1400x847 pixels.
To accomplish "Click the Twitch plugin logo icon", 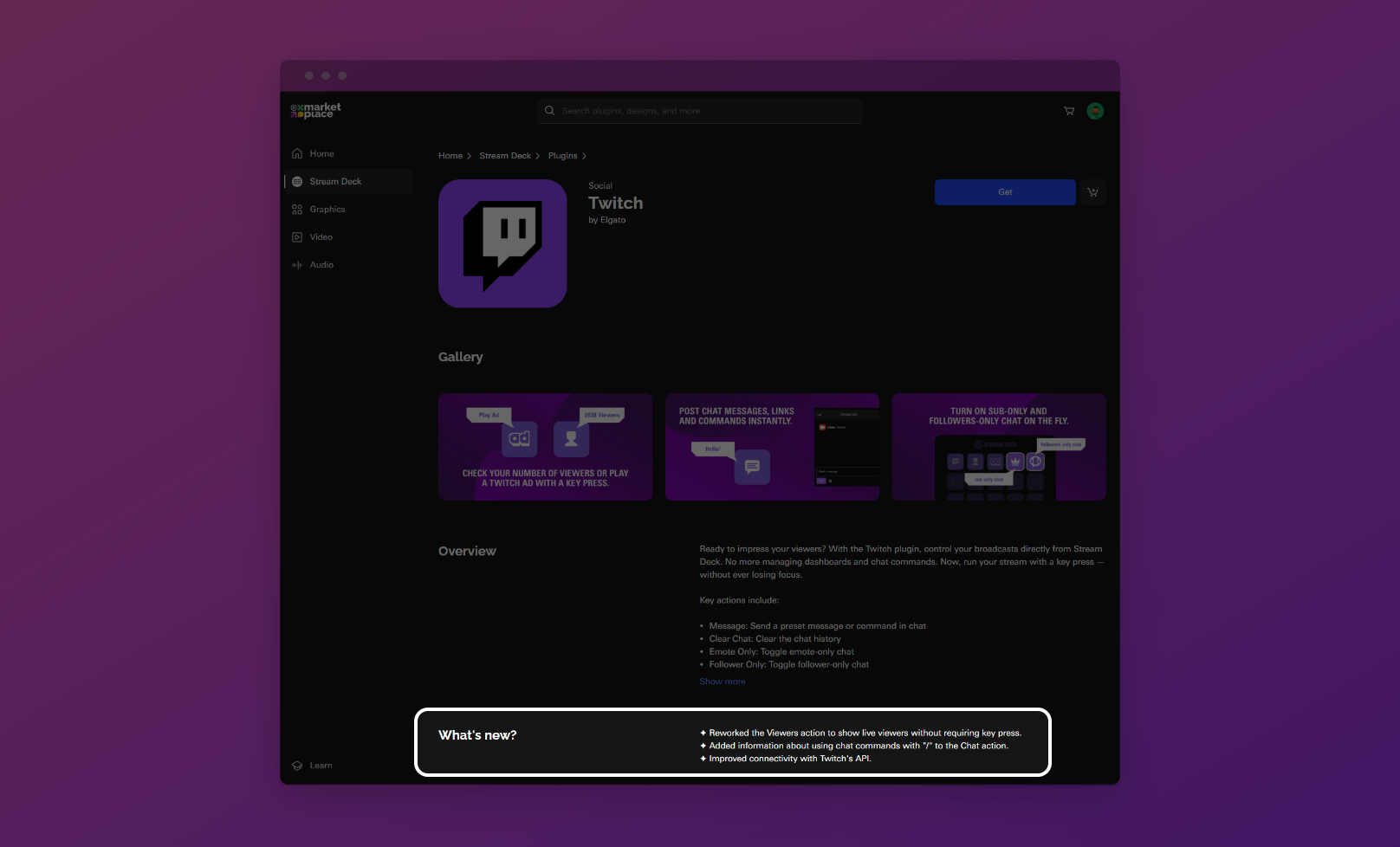I will [x=502, y=243].
